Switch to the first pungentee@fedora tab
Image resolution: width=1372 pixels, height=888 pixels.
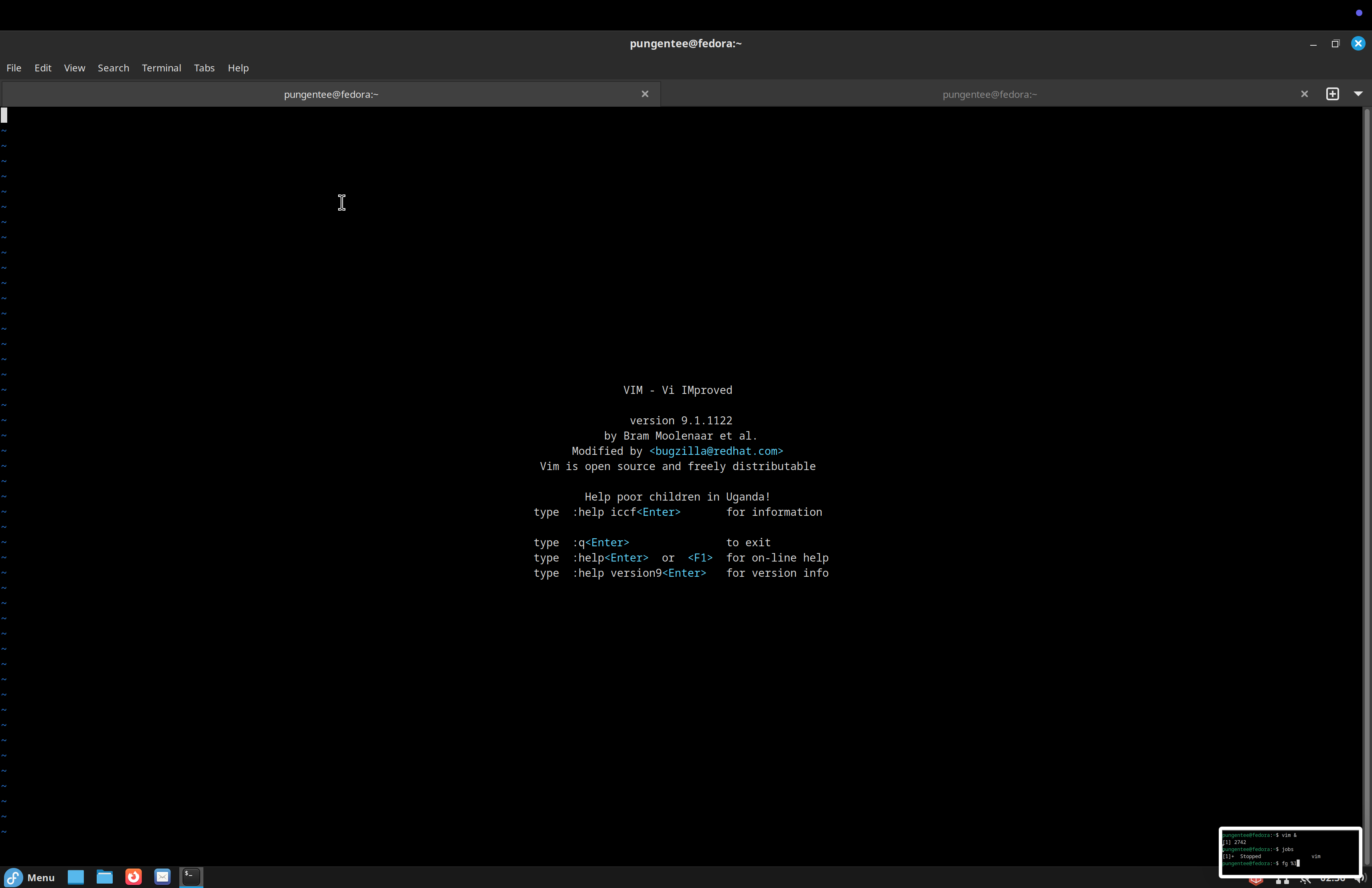point(331,94)
